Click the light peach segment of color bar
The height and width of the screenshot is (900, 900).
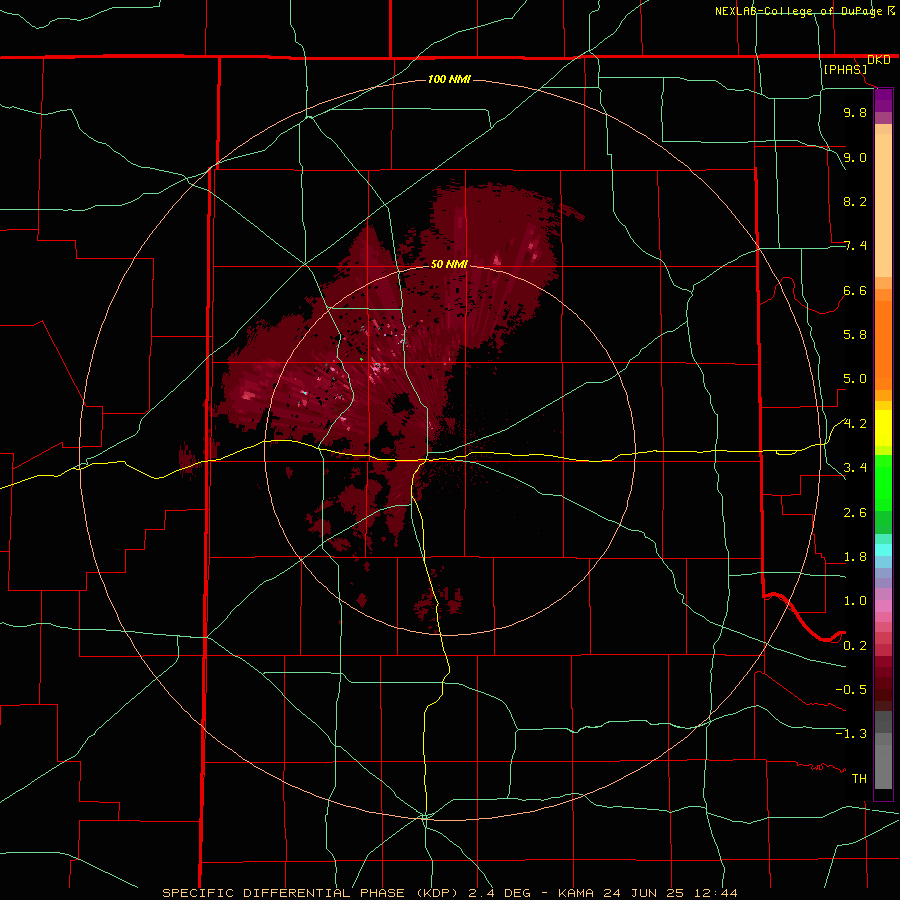883,205
